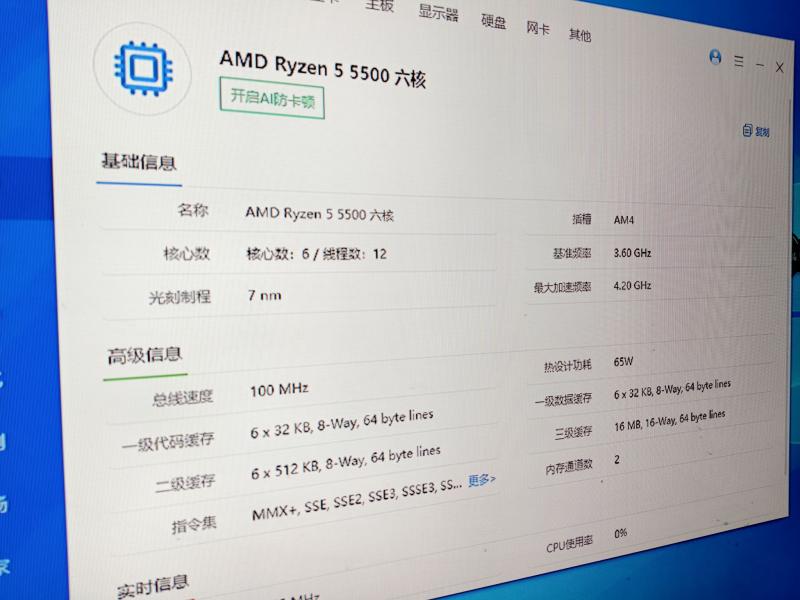
Task: Click the user account avatar icon
Action: click(x=715, y=58)
